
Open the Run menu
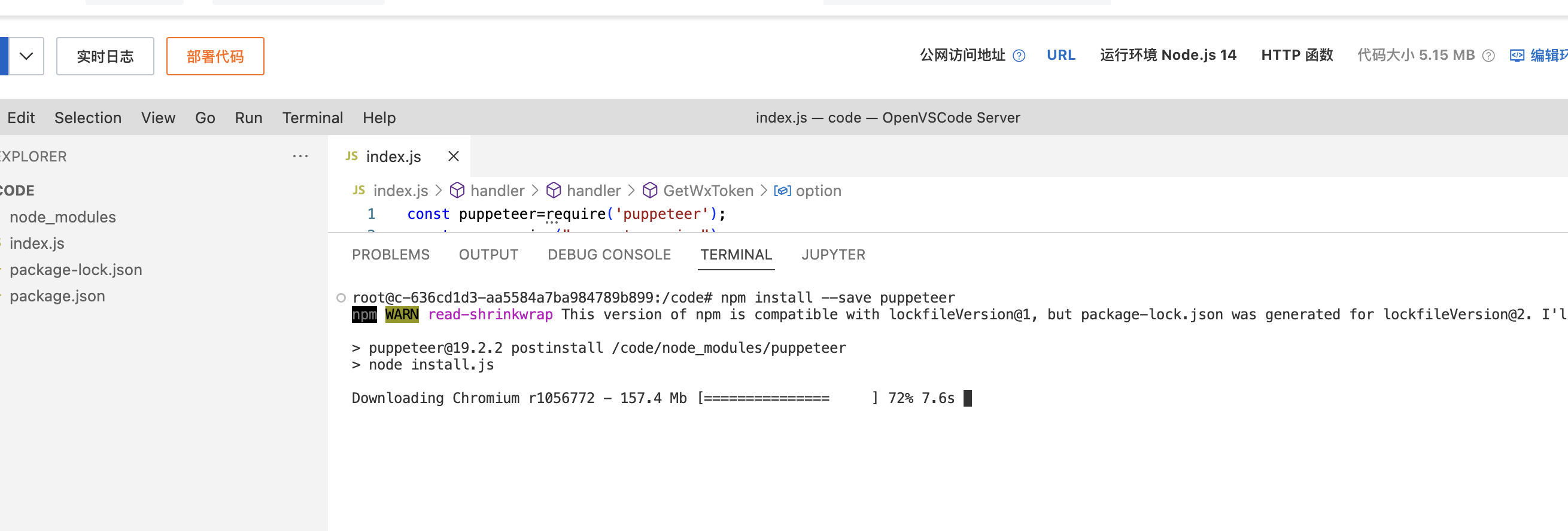click(248, 117)
